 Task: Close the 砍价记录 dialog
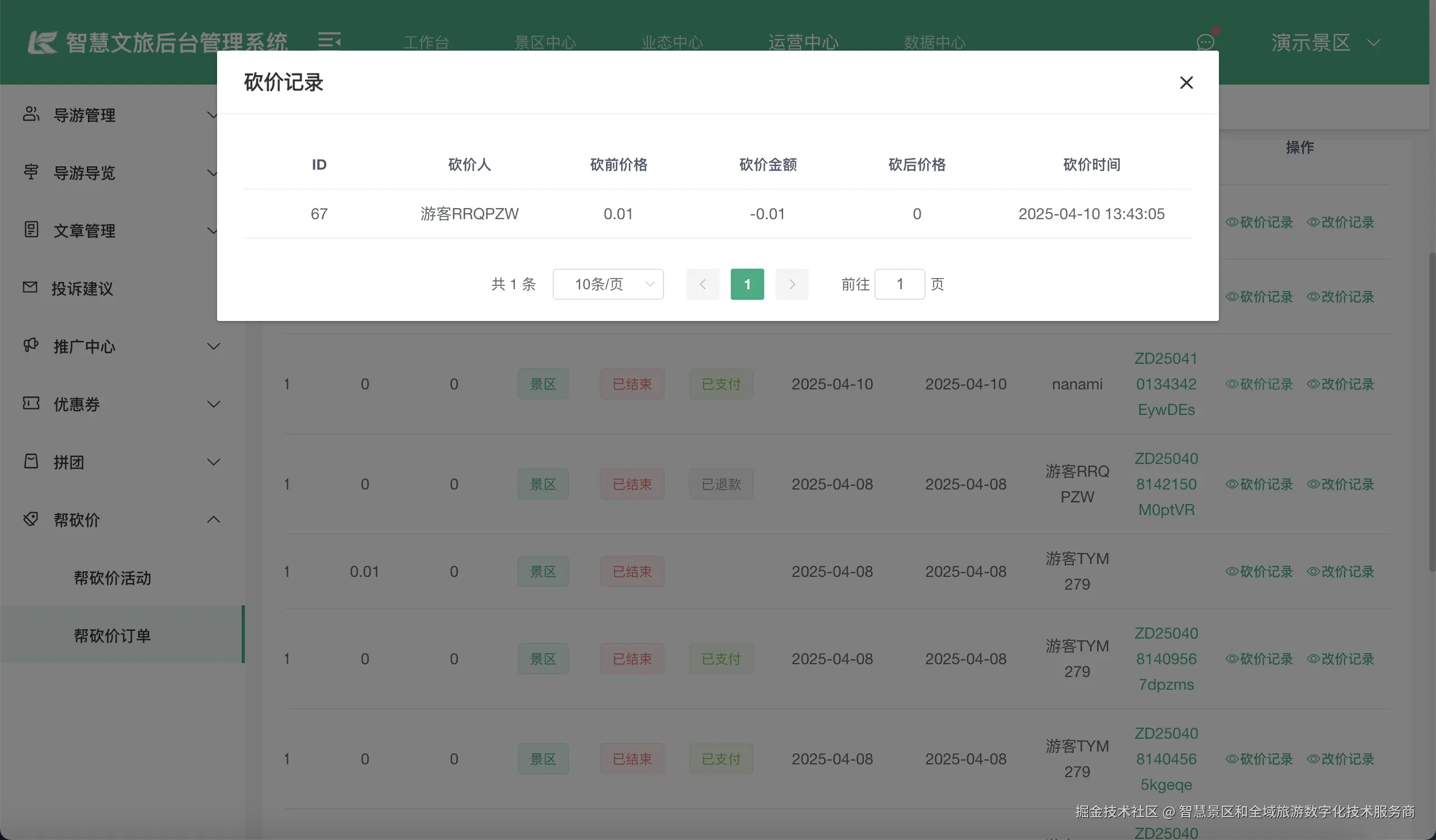click(1187, 82)
